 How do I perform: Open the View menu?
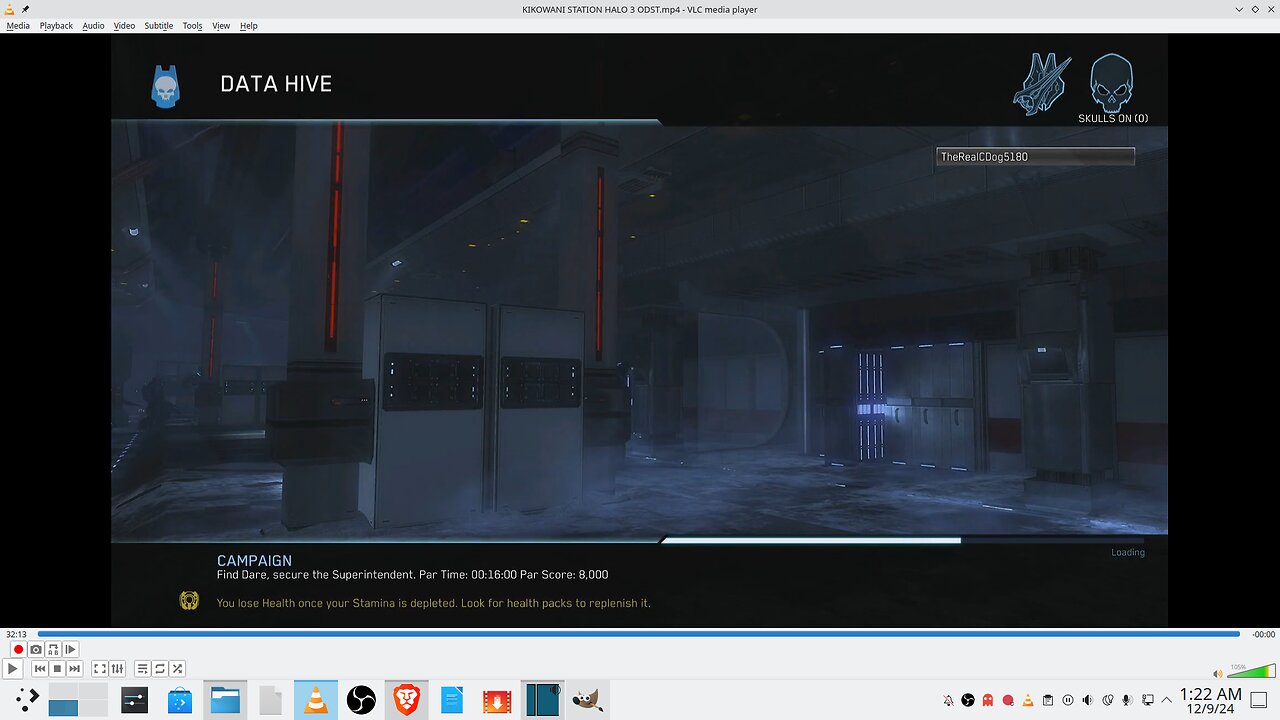point(221,25)
